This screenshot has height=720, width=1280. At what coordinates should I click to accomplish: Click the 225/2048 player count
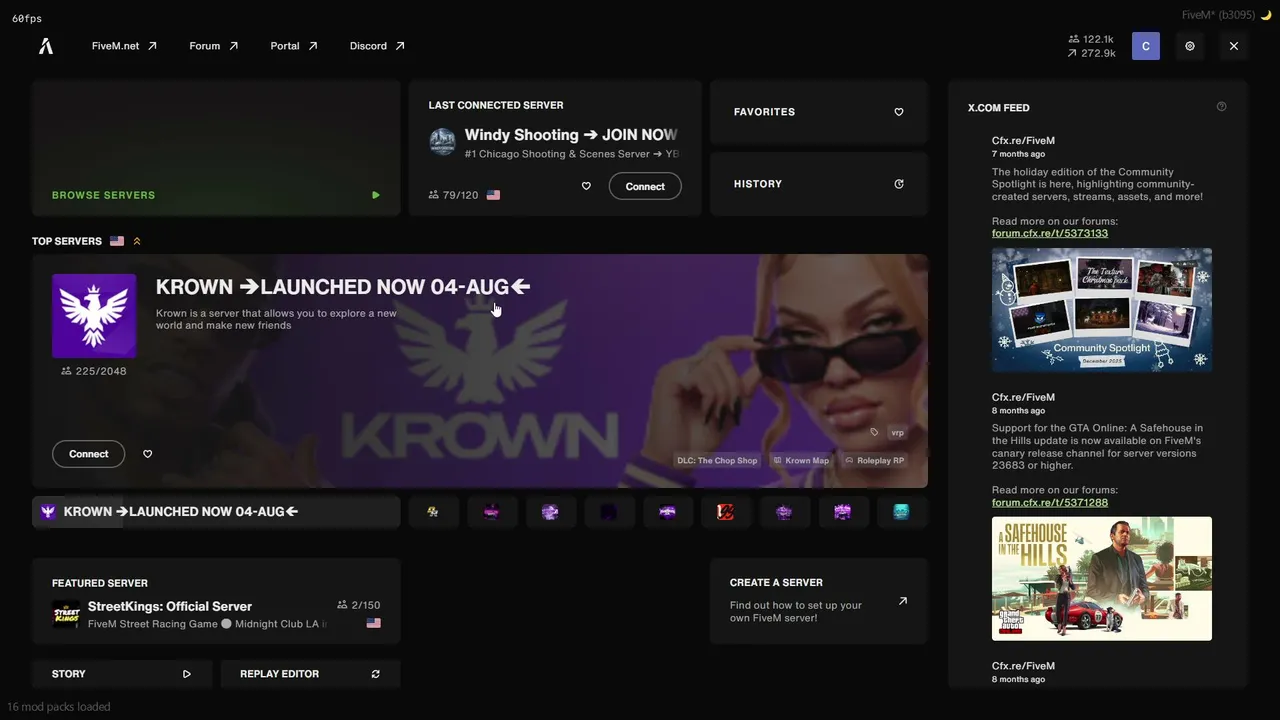pos(94,371)
